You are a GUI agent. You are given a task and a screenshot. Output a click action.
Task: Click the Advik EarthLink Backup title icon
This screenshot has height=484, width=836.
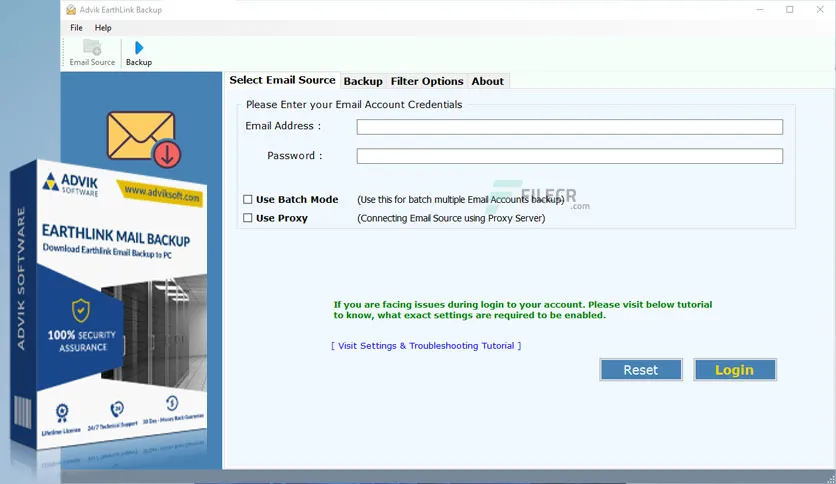tap(71, 10)
